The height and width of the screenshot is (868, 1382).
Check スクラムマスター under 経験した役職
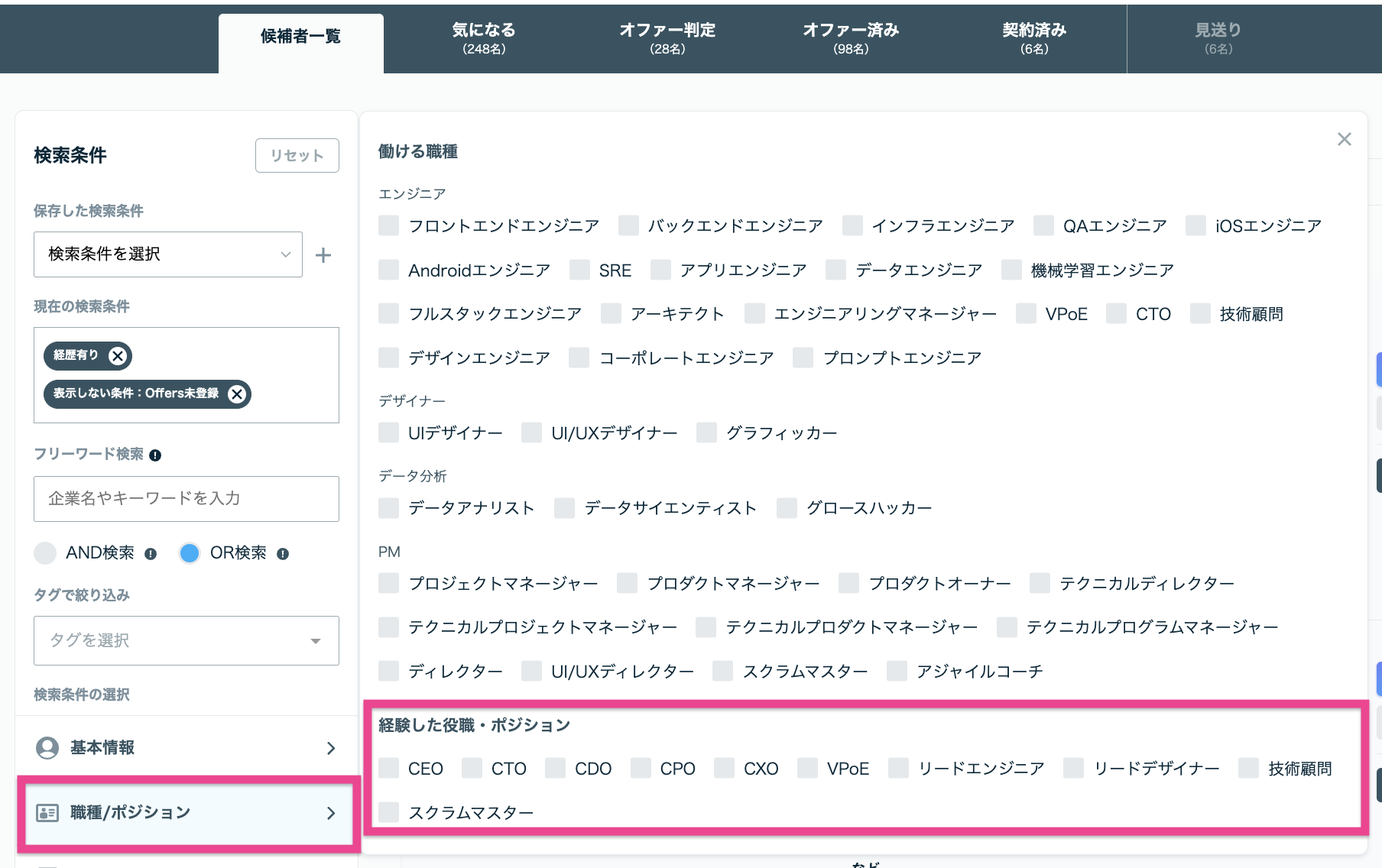click(389, 812)
